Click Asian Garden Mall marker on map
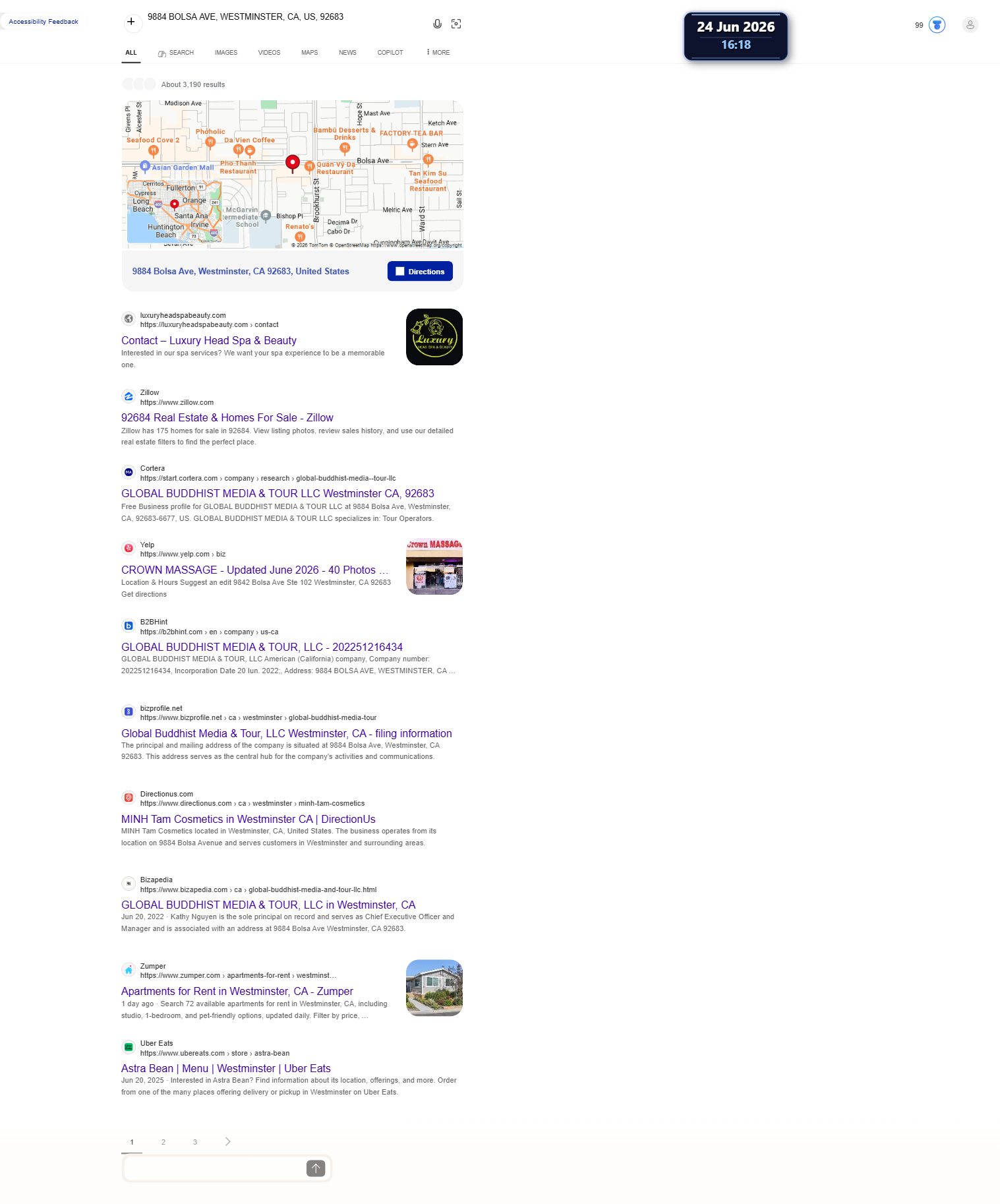 click(145, 166)
